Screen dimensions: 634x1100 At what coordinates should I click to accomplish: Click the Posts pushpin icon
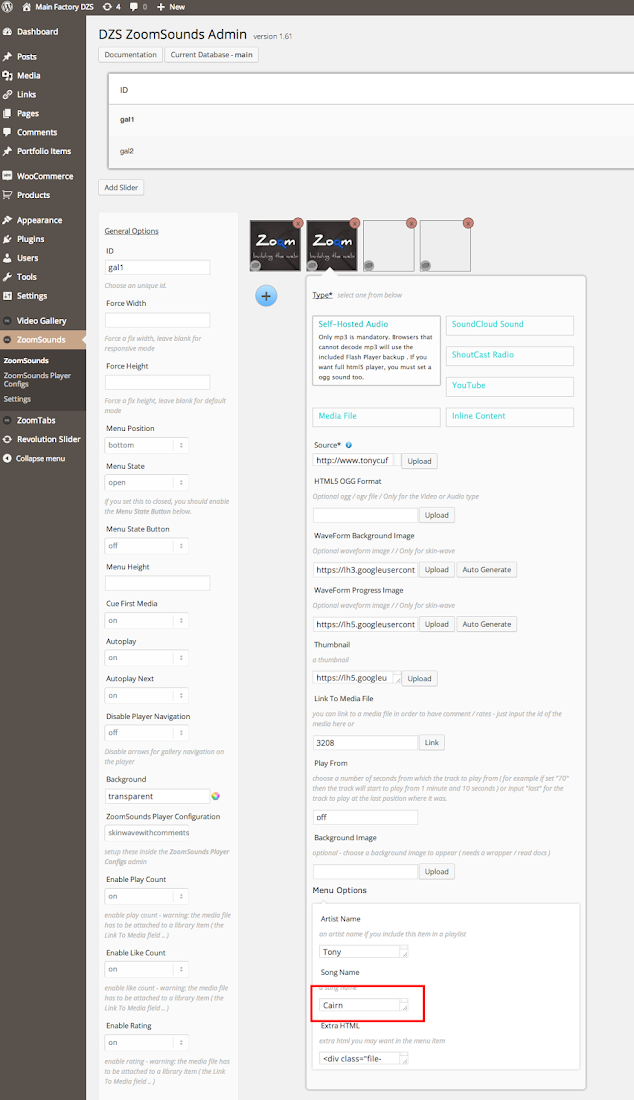[x=8, y=57]
